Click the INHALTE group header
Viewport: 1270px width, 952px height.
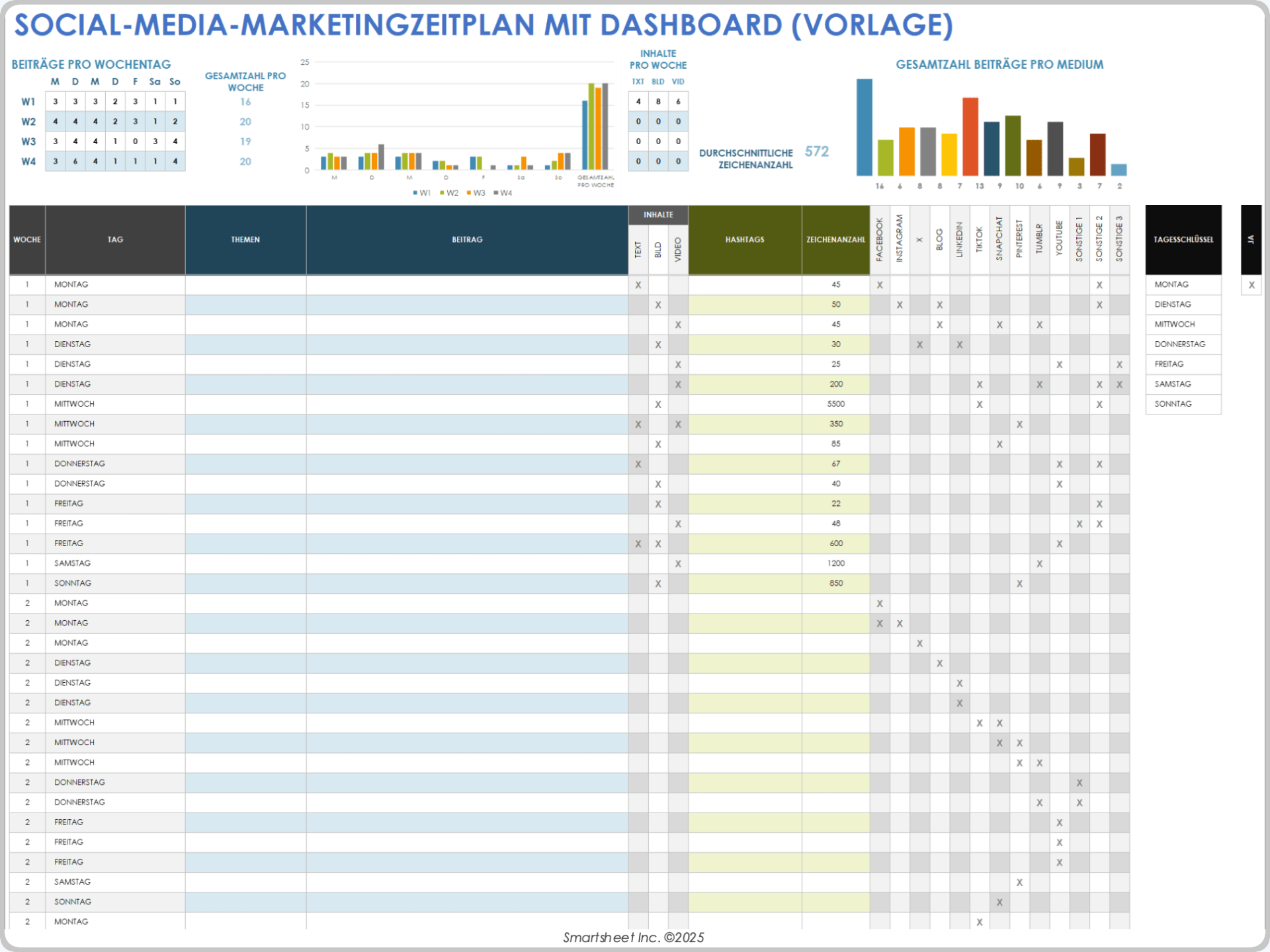tap(658, 215)
